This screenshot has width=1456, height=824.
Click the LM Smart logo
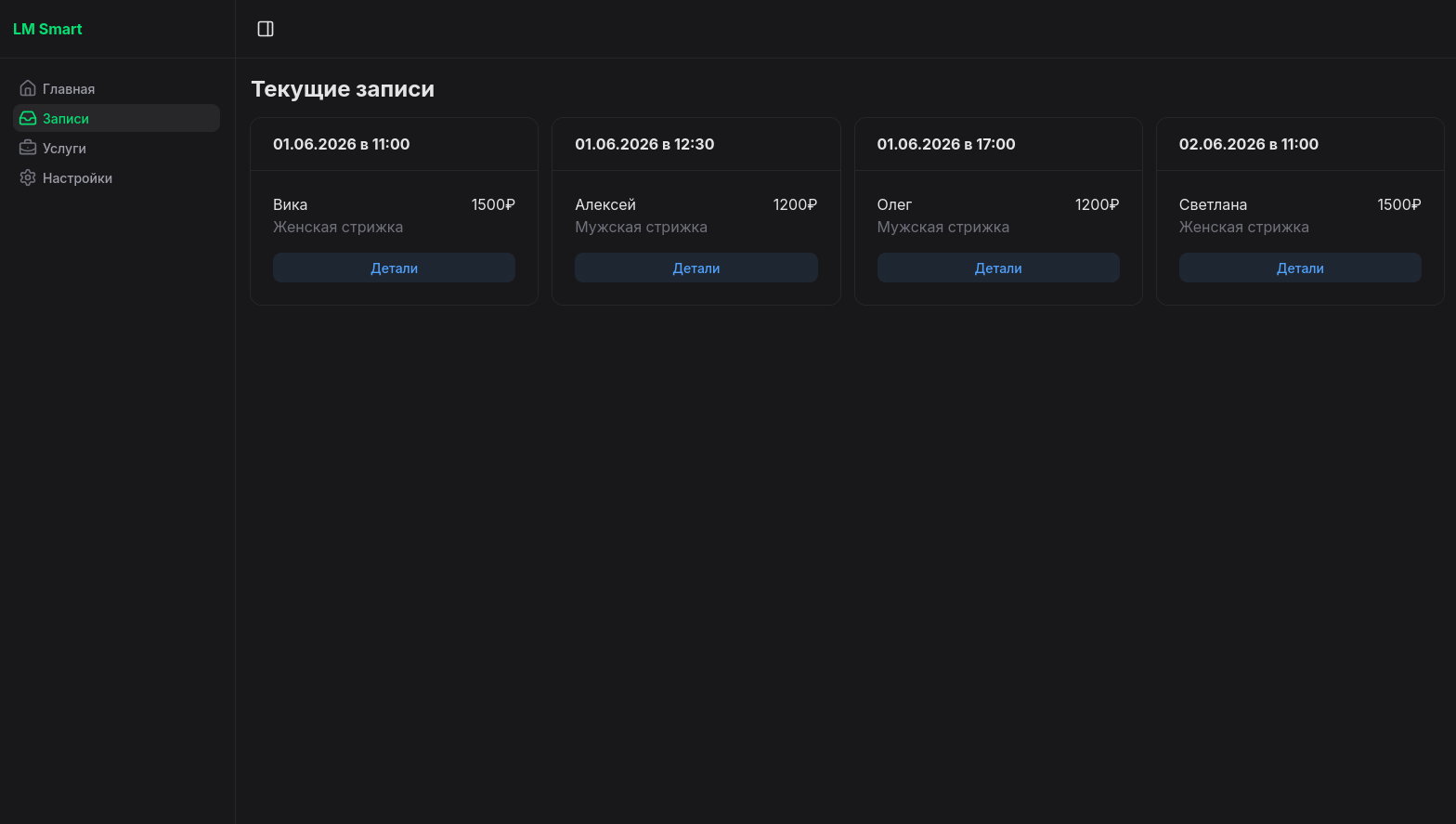[x=47, y=29]
